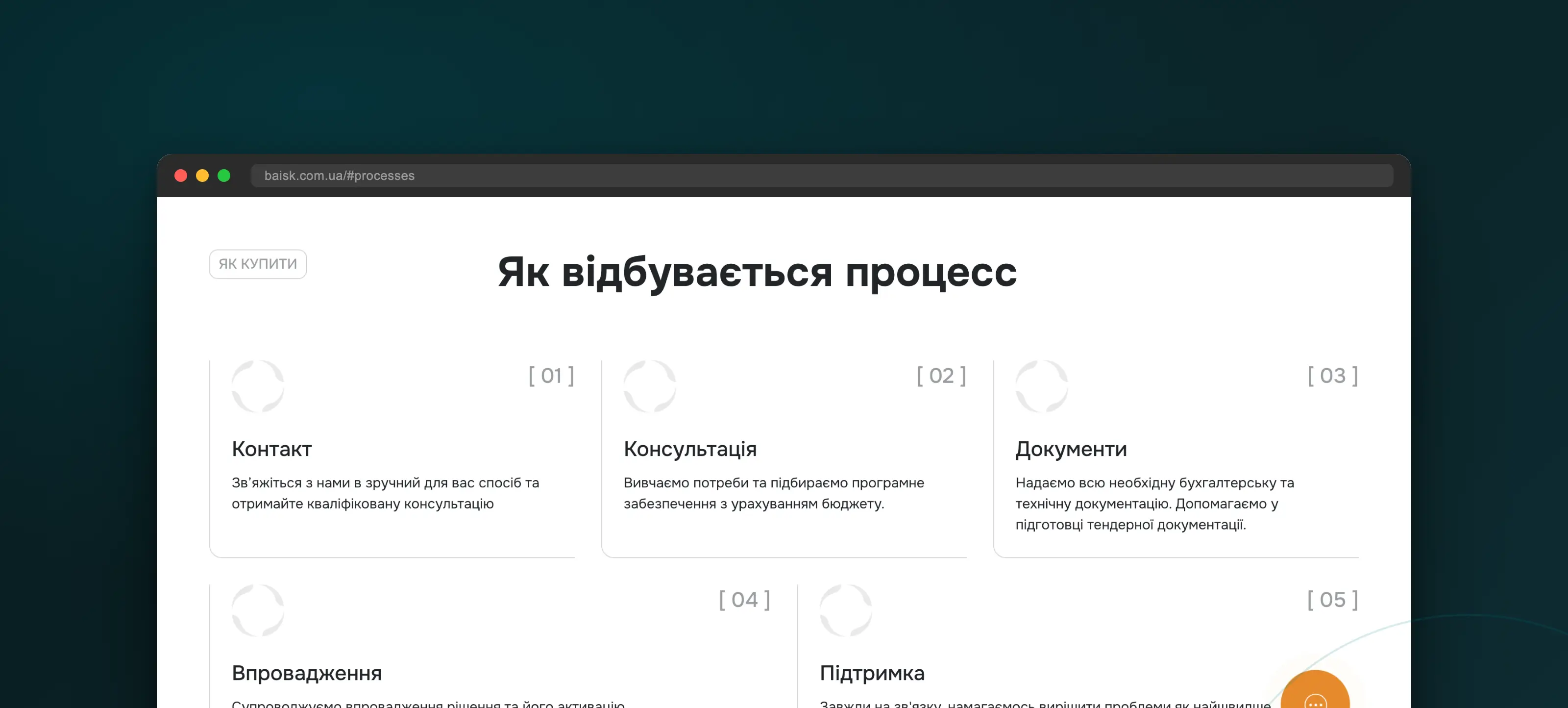Click the text starting Зв'яжіться з нами

(385, 493)
